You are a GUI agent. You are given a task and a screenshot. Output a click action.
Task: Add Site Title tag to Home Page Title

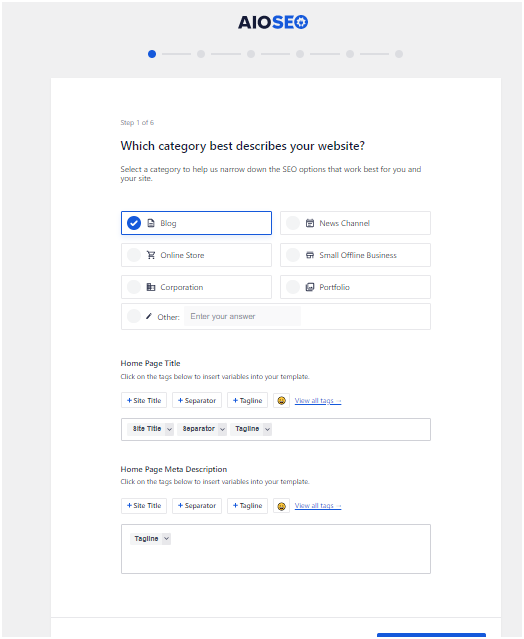[144, 401]
